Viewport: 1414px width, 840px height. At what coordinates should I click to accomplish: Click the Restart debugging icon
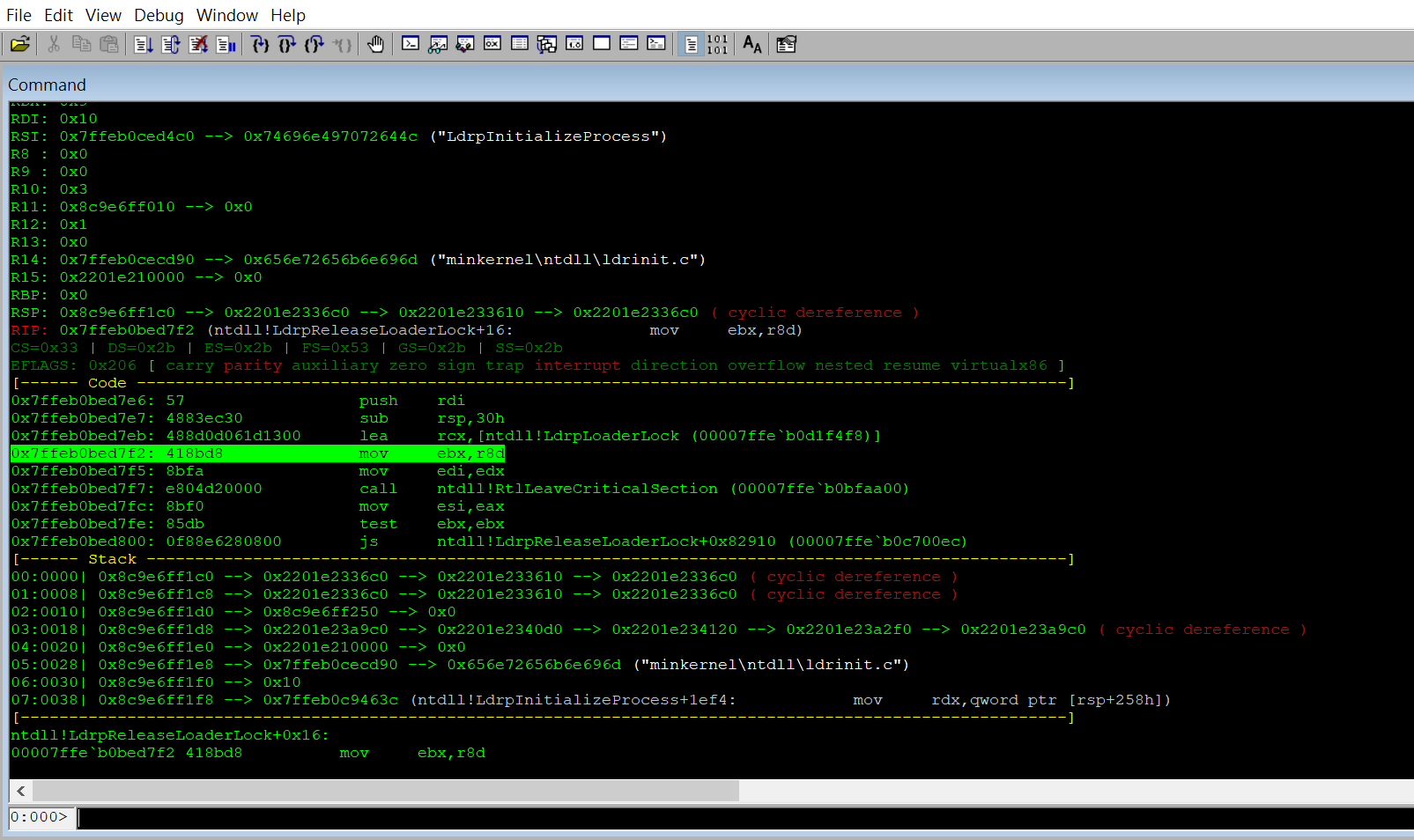pyautogui.click(x=171, y=44)
